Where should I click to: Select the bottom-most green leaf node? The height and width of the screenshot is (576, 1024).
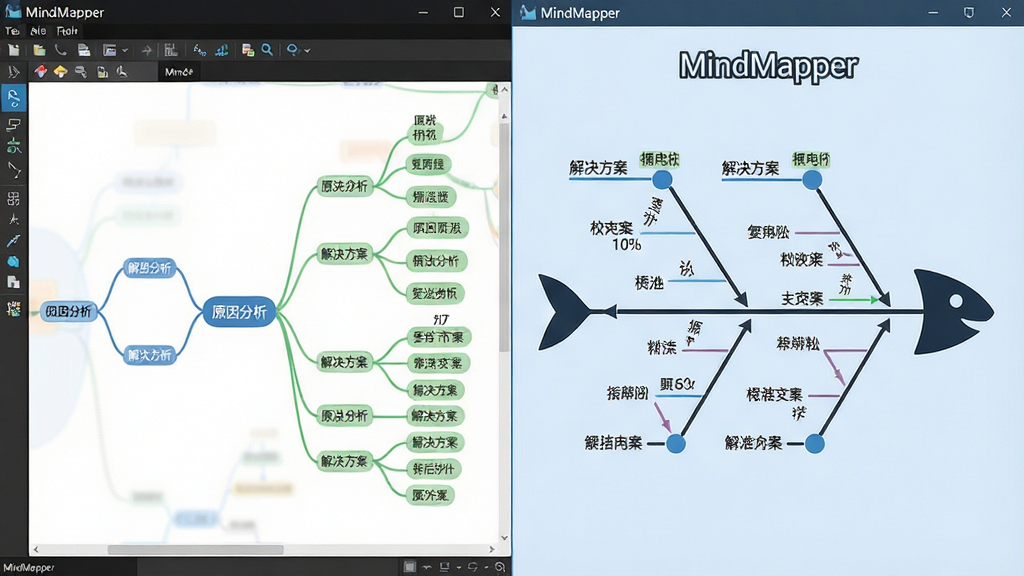[430, 495]
